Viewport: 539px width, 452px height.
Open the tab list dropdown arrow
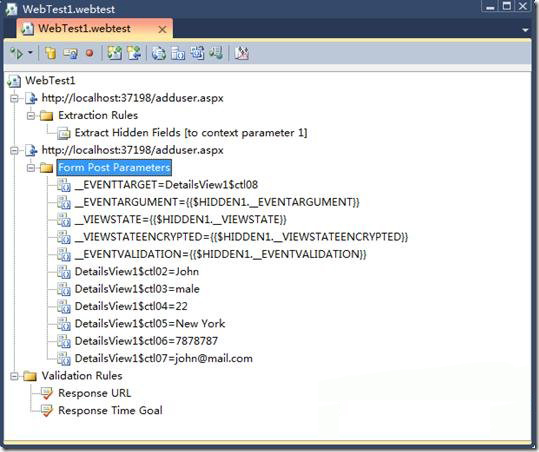click(x=525, y=30)
